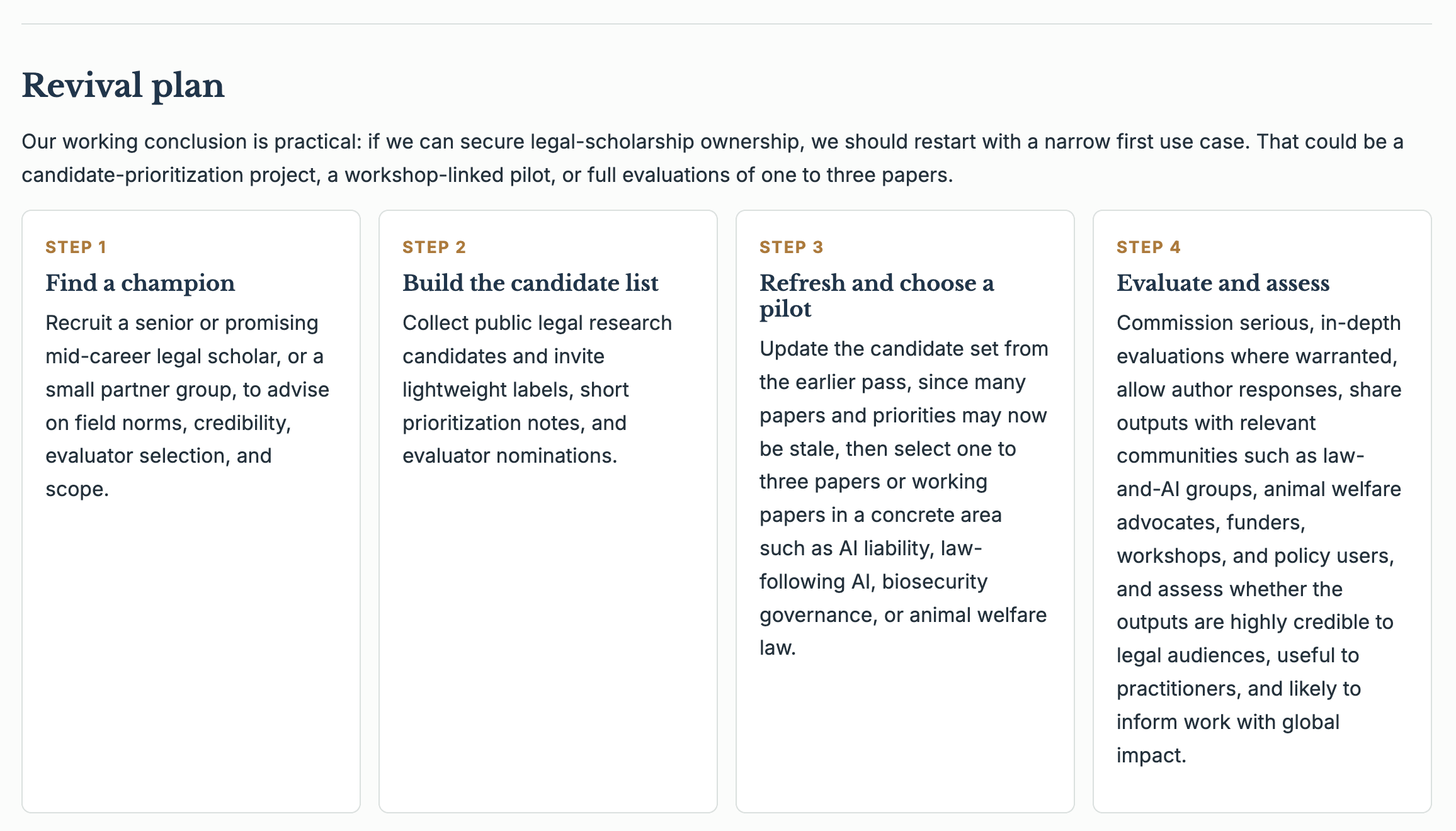Click the paragraph starting Collect public legal research
Screen dimensions: 1456x831
(537, 389)
